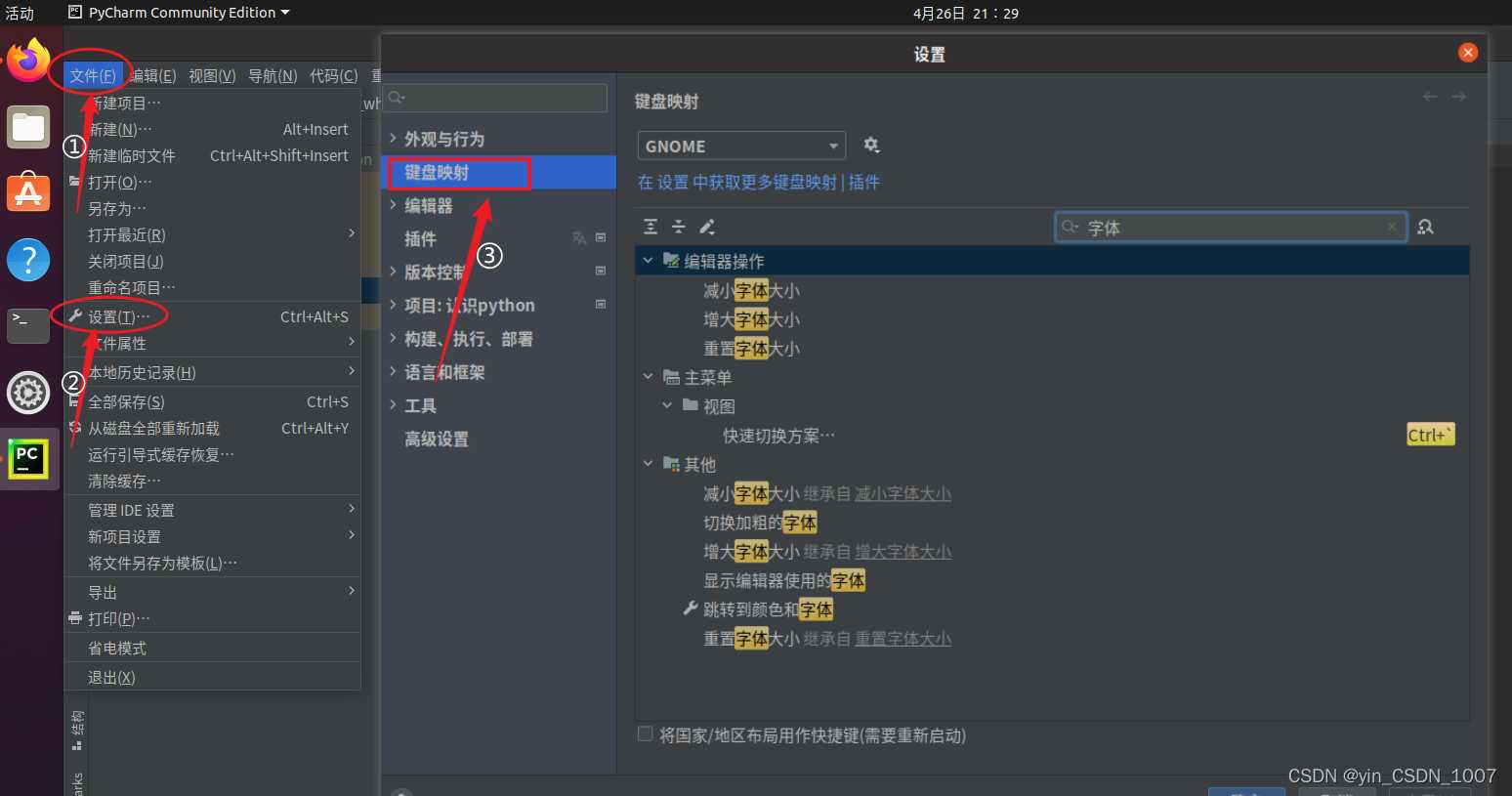Viewport: 1512px width, 796px height.
Task: Click the pencil edit shortcut icon
Action: point(707,227)
